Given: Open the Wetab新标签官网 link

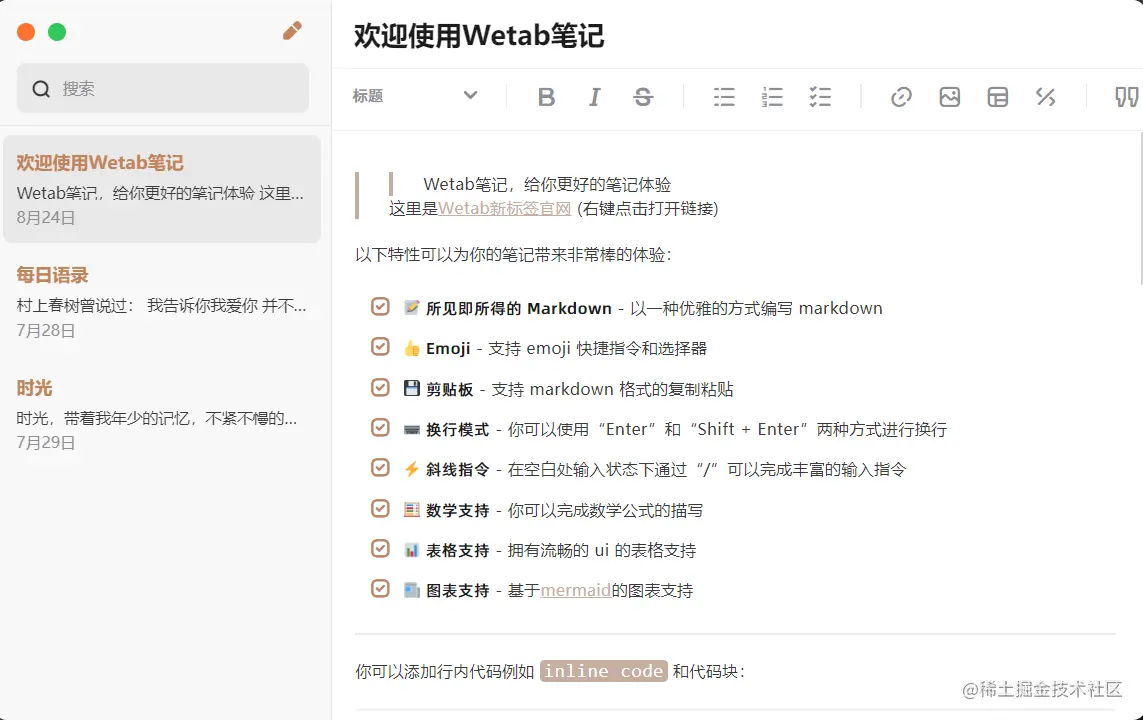Looking at the screenshot, I should pos(504,208).
